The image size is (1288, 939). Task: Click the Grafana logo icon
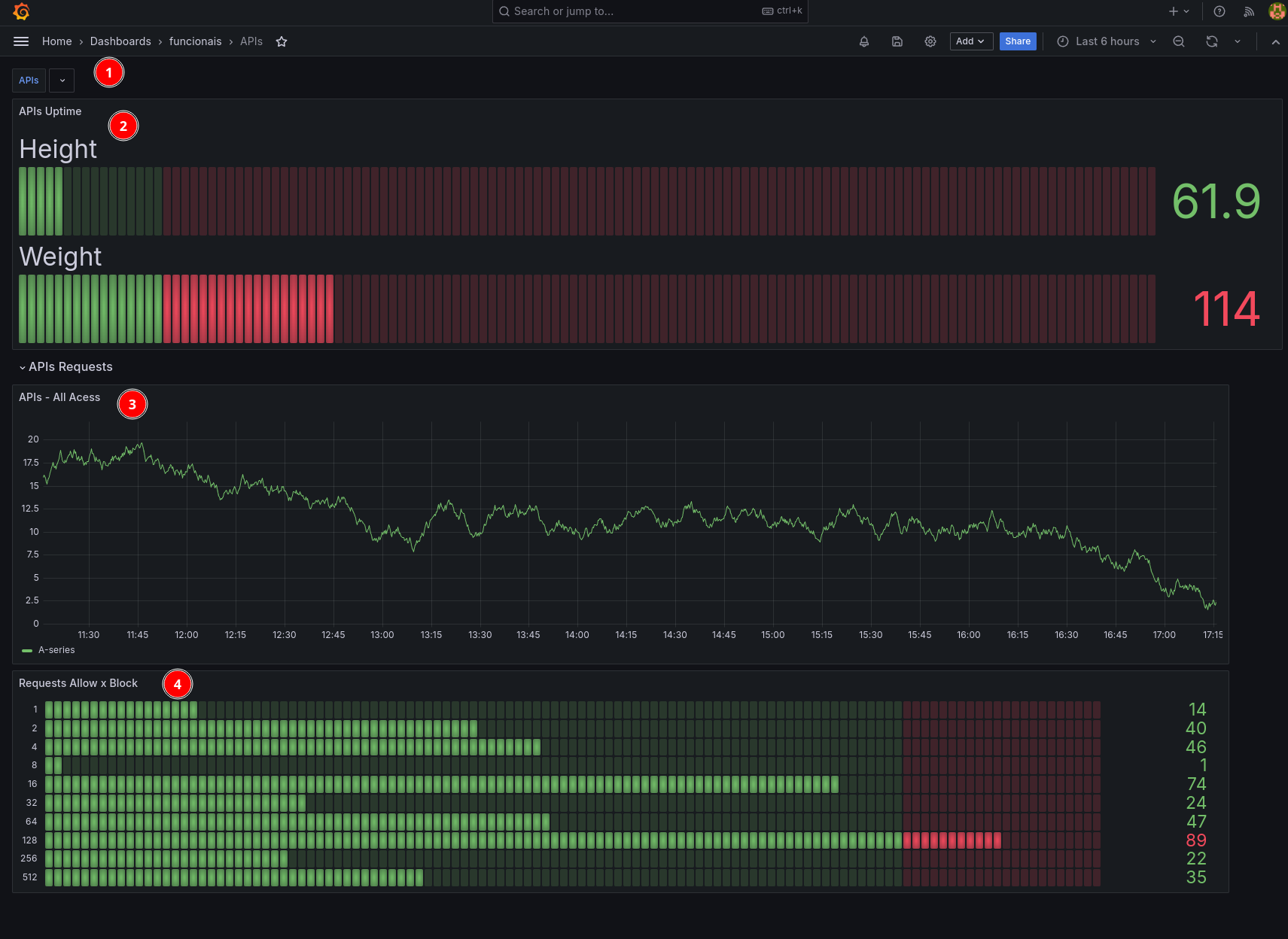click(x=21, y=11)
